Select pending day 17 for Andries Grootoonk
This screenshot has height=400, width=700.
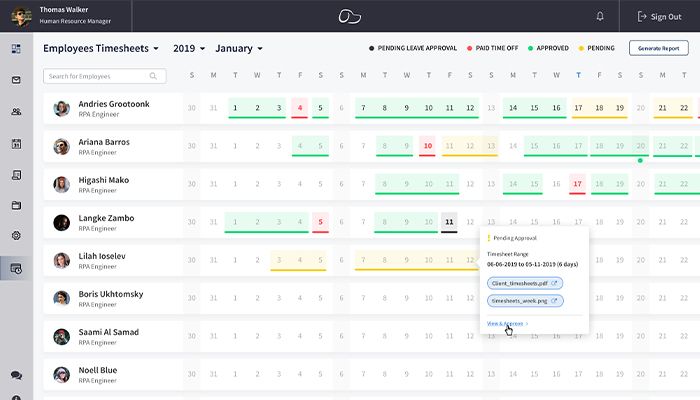(578, 108)
